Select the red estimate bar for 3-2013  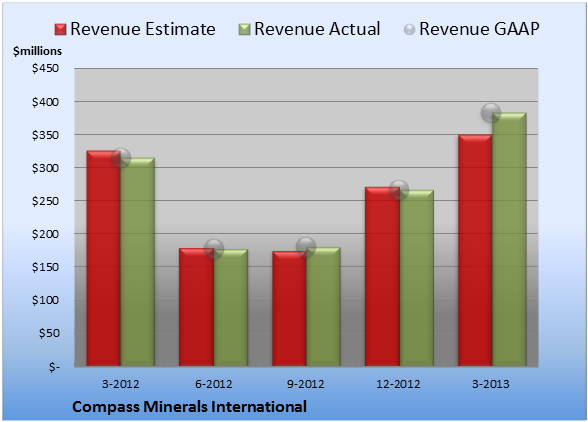point(475,250)
